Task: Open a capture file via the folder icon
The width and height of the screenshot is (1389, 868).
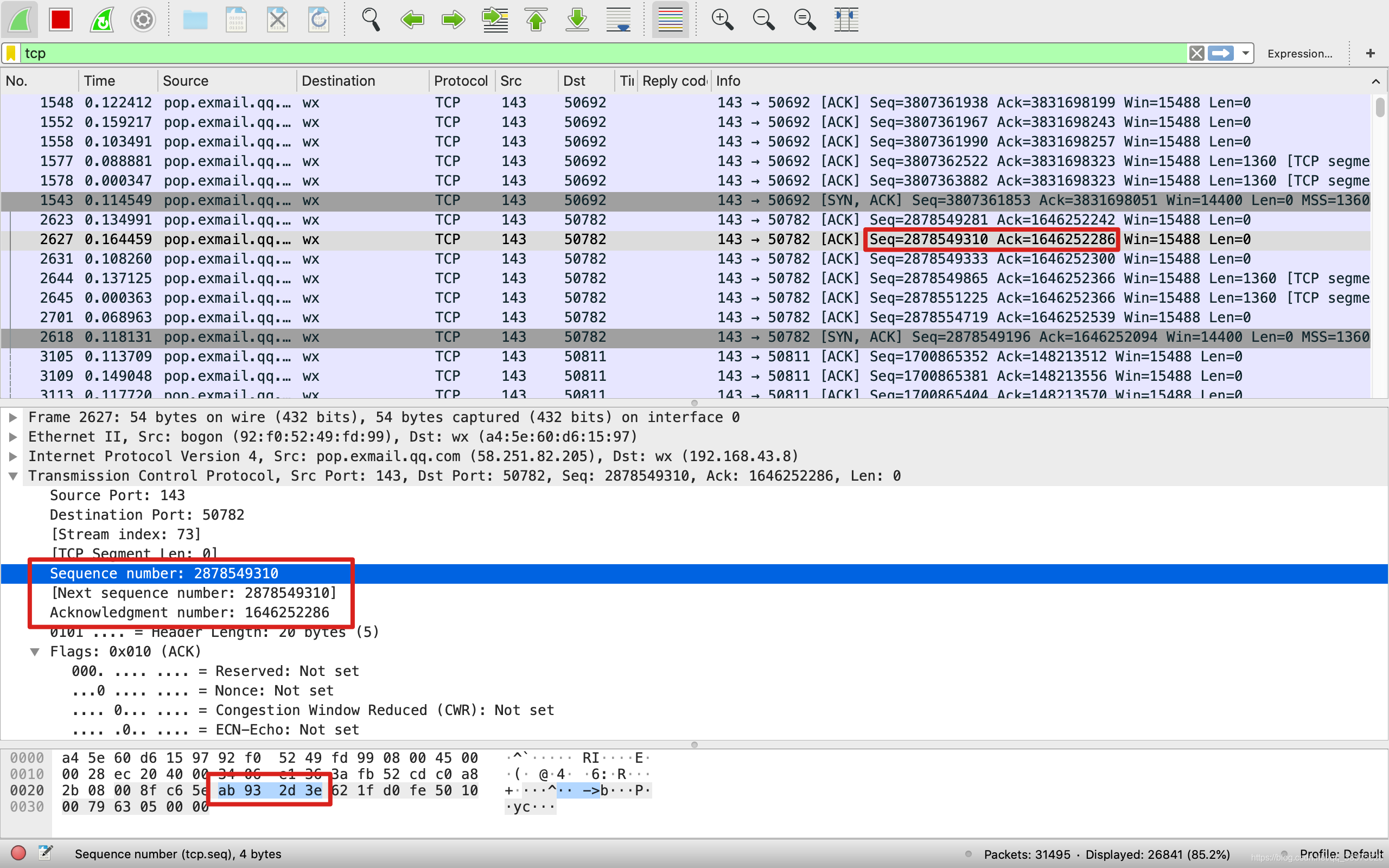Action: (195, 20)
